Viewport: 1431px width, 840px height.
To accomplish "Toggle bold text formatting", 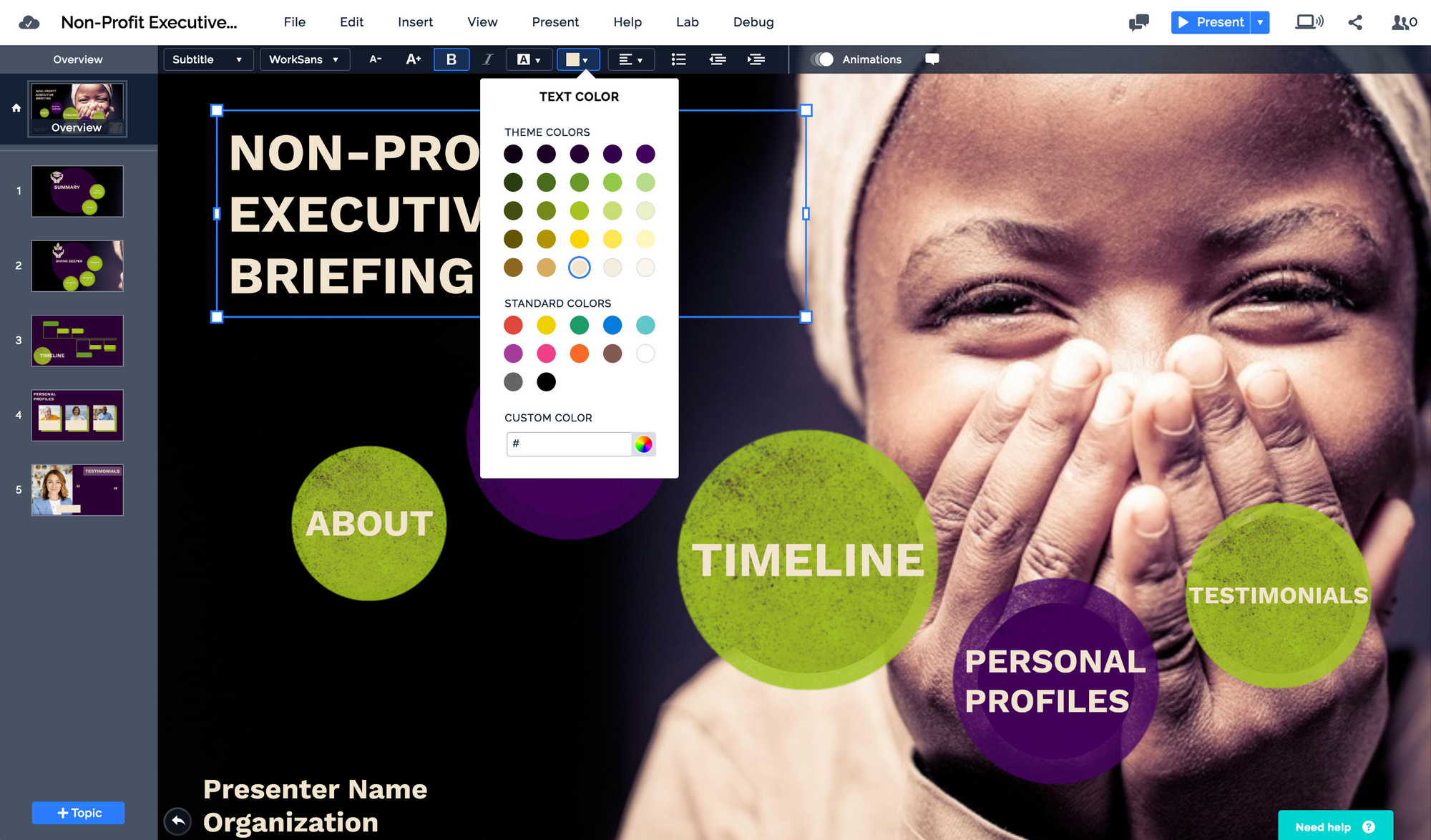I will pyautogui.click(x=451, y=59).
